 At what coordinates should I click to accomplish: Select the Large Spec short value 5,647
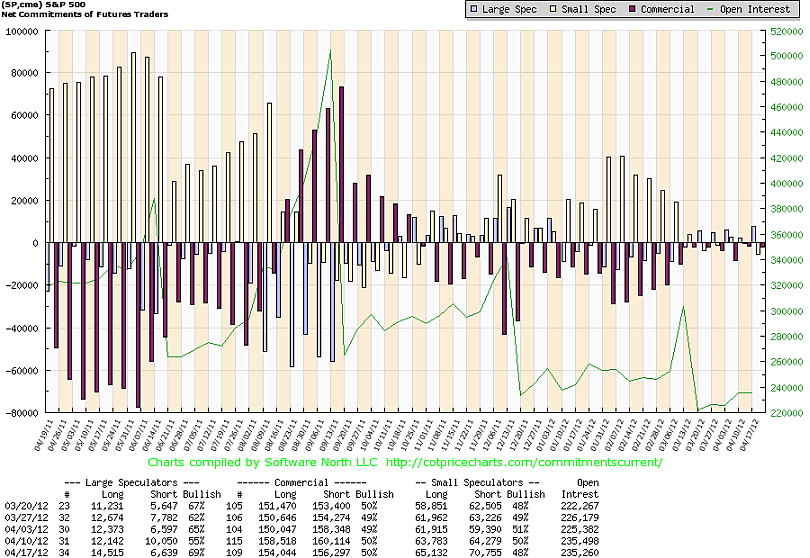click(164, 506)
